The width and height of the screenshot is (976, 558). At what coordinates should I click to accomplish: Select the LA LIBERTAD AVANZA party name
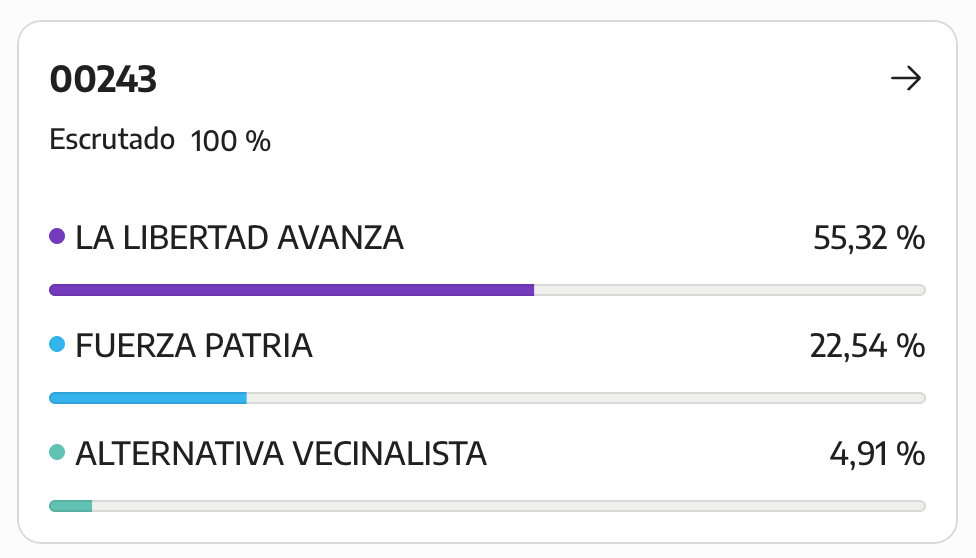pyautogui.click(x=240, y=238)
